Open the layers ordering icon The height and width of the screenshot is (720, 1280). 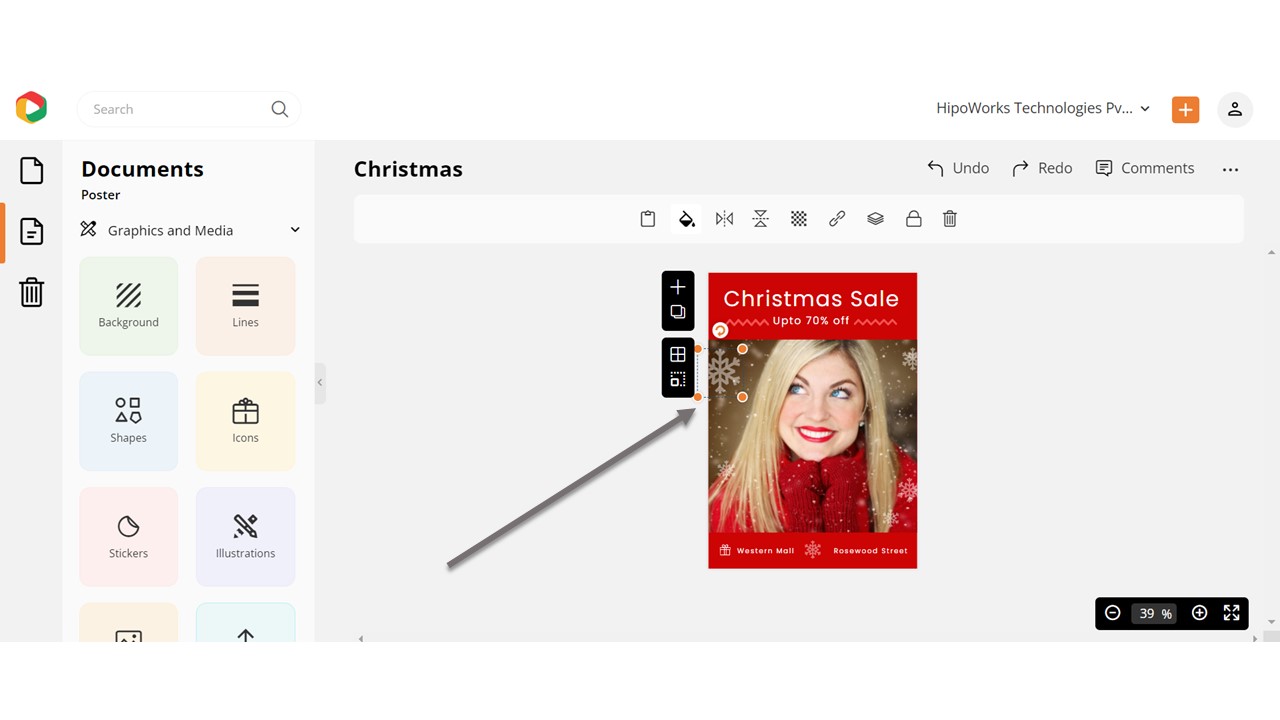click(875, 218)
